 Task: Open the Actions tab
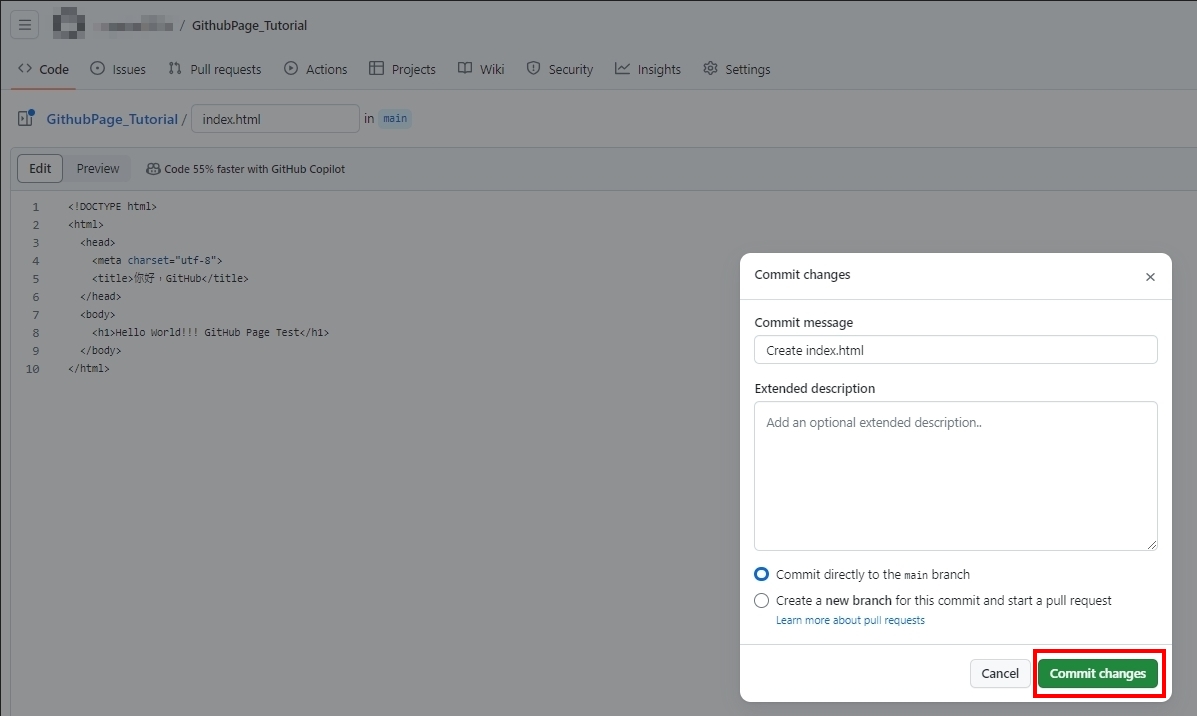[315, 69]
